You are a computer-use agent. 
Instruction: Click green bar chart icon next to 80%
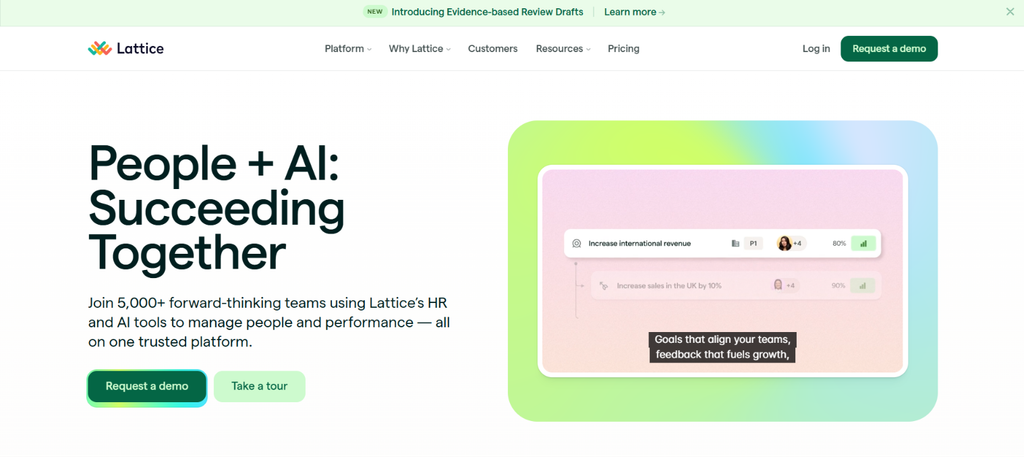coord(863,244)
